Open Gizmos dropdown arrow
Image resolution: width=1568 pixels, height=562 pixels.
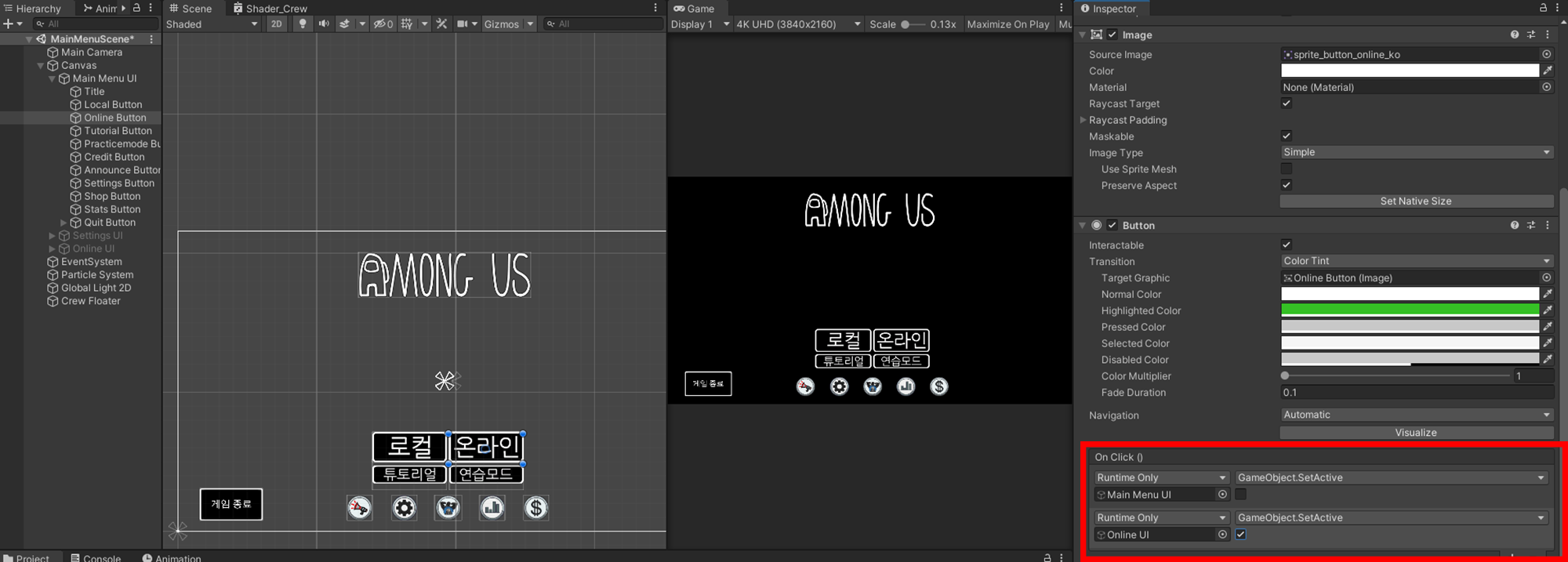(531, 24)
